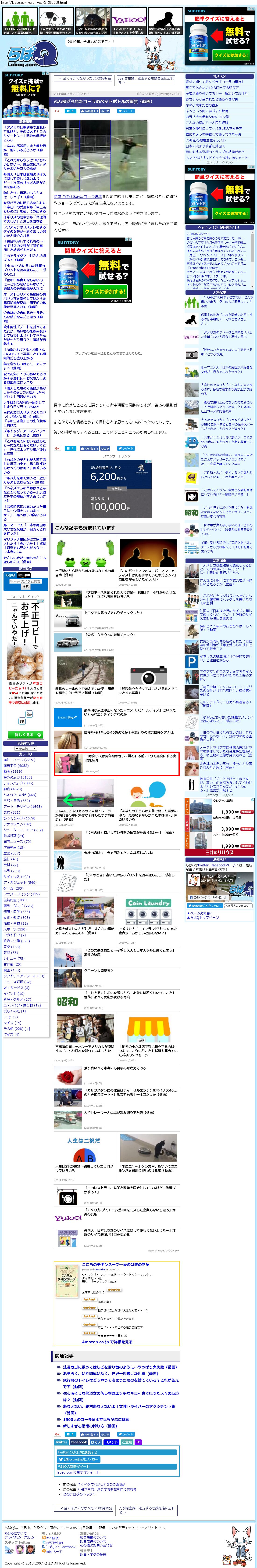Expand the [+] beside その他 (228) category
The image size is (257, 1568).
tap(27, 1029)
